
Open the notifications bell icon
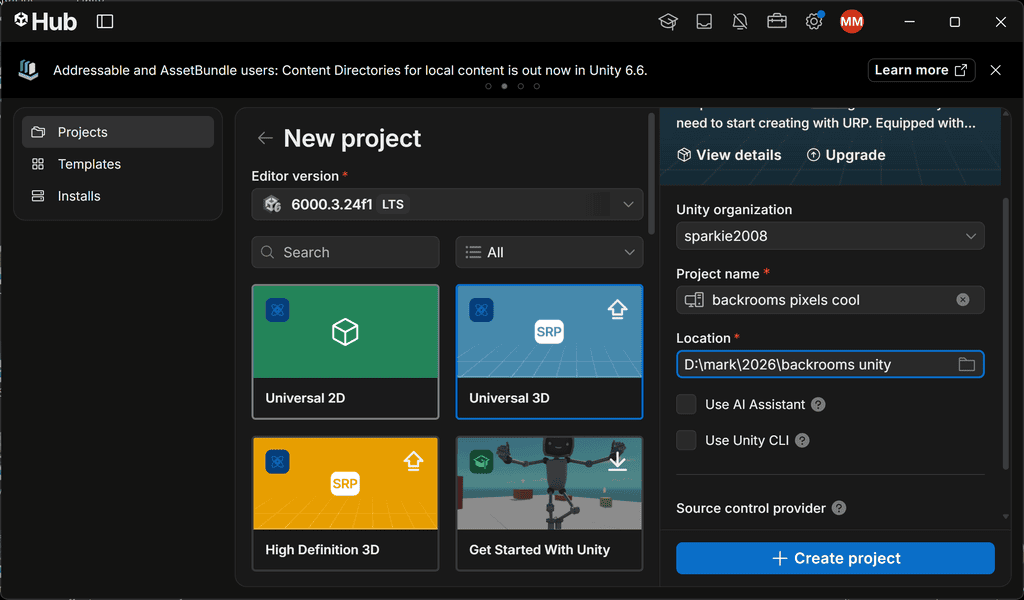(x=740, y=22)
